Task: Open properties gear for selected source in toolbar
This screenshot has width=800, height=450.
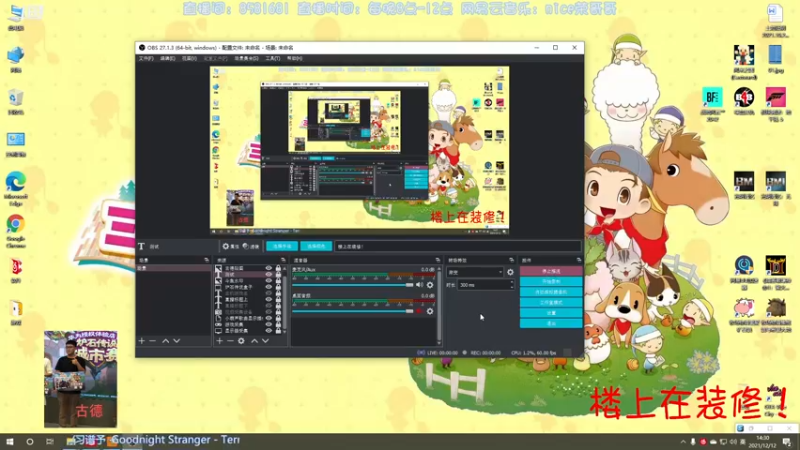Action: click(x=230, y=246)
